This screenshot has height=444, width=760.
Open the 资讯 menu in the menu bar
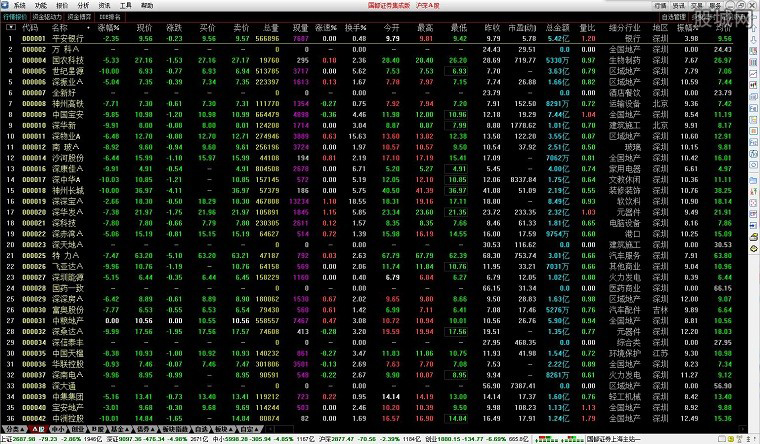104,5
